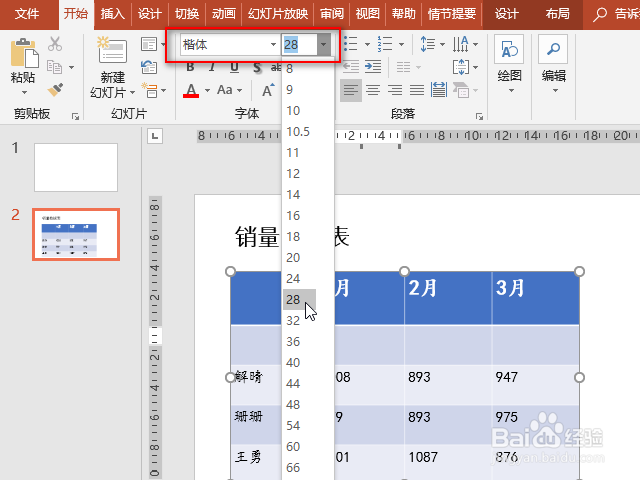The height and width of the screenshot is (480, 640).
Task: Expand the font name dropdown arrow
Action: click(x=273, y=44)
